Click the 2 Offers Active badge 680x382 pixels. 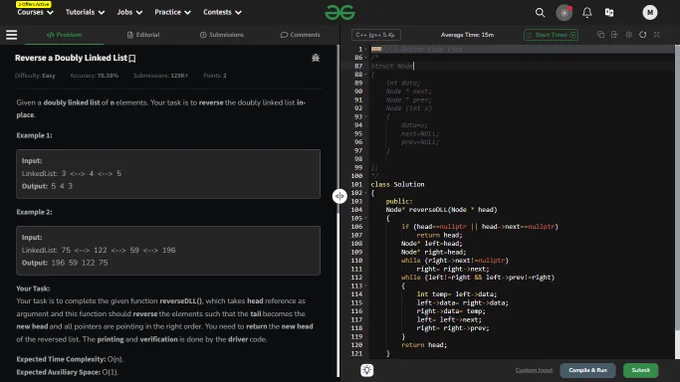tap(33, 4)
